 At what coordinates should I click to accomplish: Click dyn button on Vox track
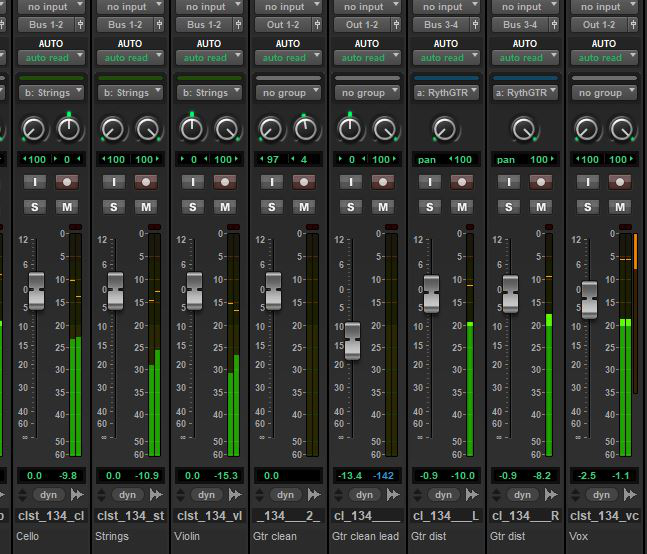(x=601, y=495)
